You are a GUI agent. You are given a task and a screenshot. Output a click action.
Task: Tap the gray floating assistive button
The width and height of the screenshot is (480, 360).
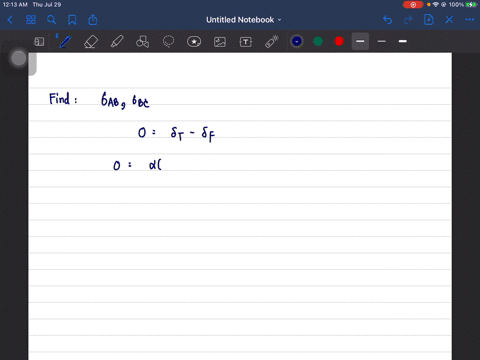click(19, 58)
